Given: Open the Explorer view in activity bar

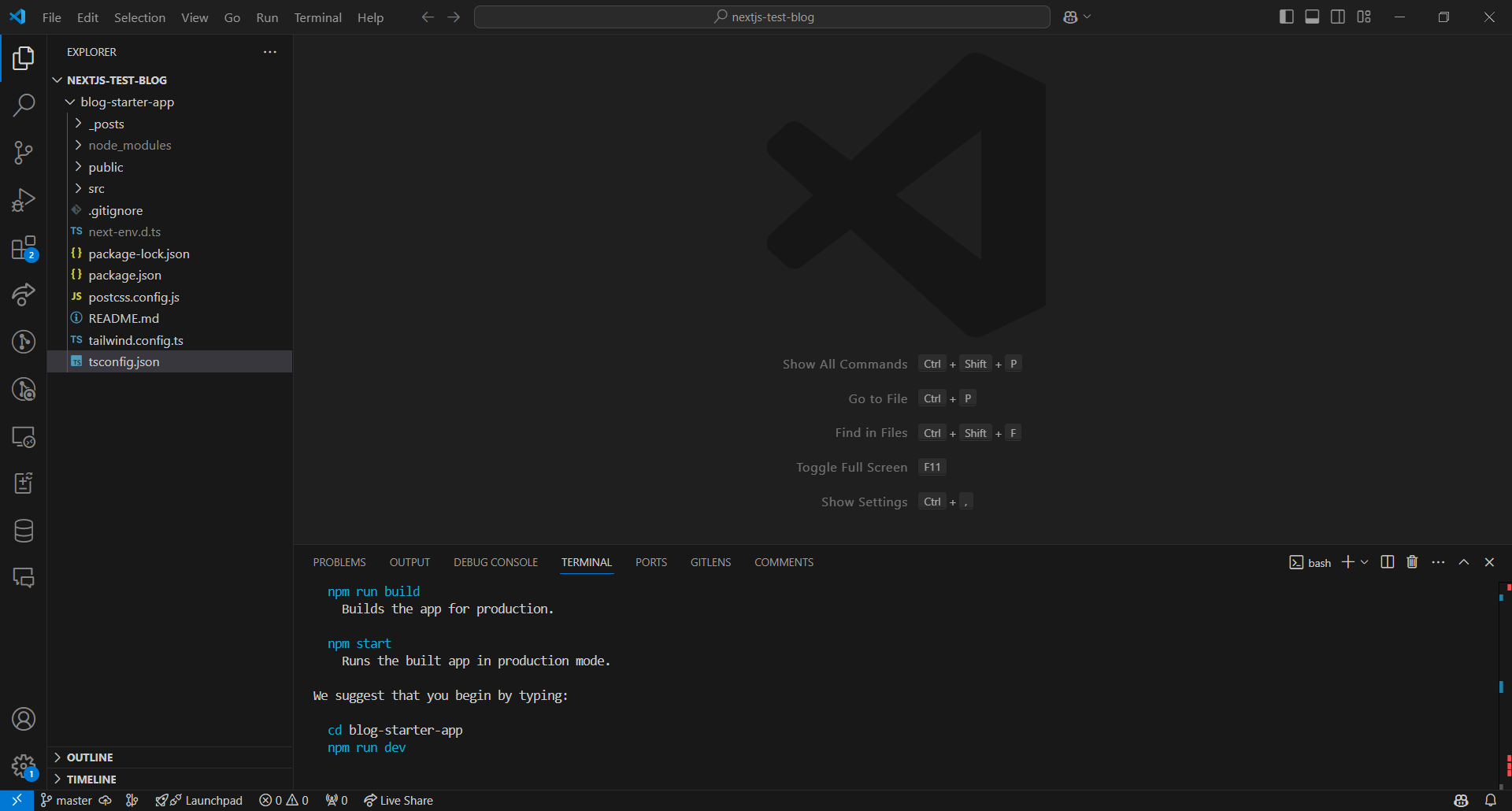Looking at the screenshot, I should 24,58.
